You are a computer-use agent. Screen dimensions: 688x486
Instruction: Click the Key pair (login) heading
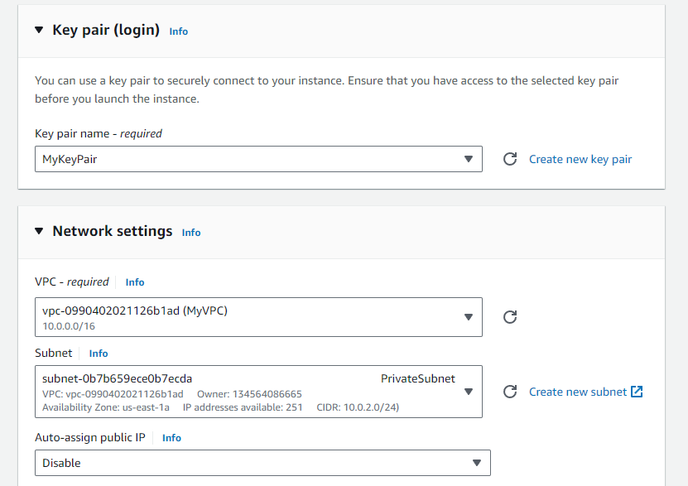coord(106,30)
